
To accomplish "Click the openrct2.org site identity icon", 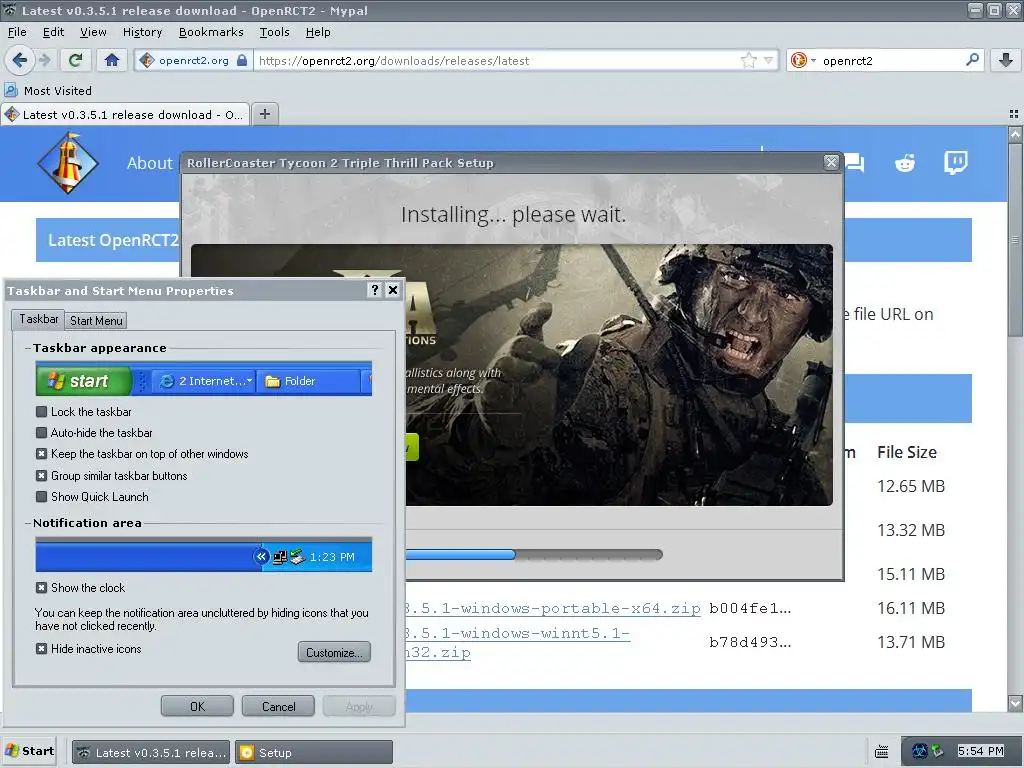I will coord(147,61).
